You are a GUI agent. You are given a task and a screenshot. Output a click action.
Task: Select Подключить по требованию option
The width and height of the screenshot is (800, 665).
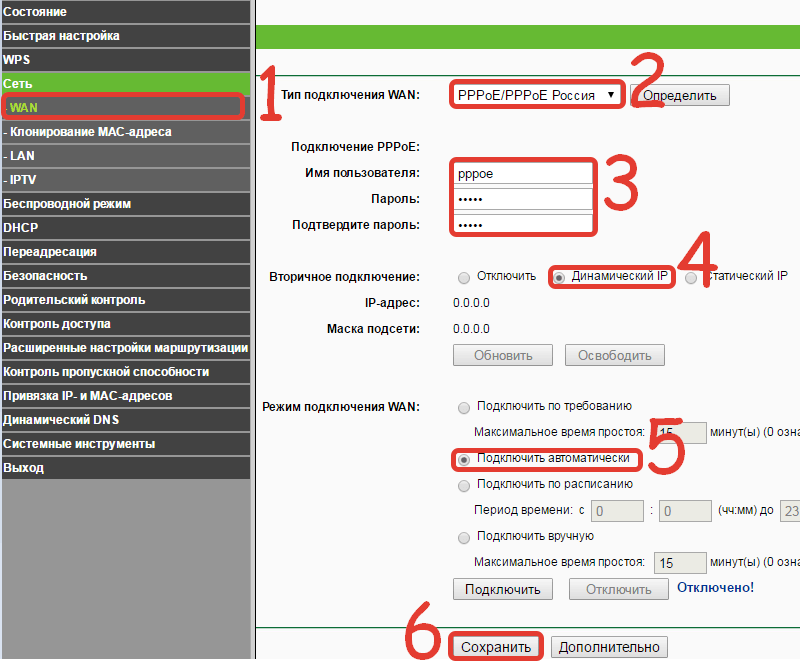(x=463, y=406)
